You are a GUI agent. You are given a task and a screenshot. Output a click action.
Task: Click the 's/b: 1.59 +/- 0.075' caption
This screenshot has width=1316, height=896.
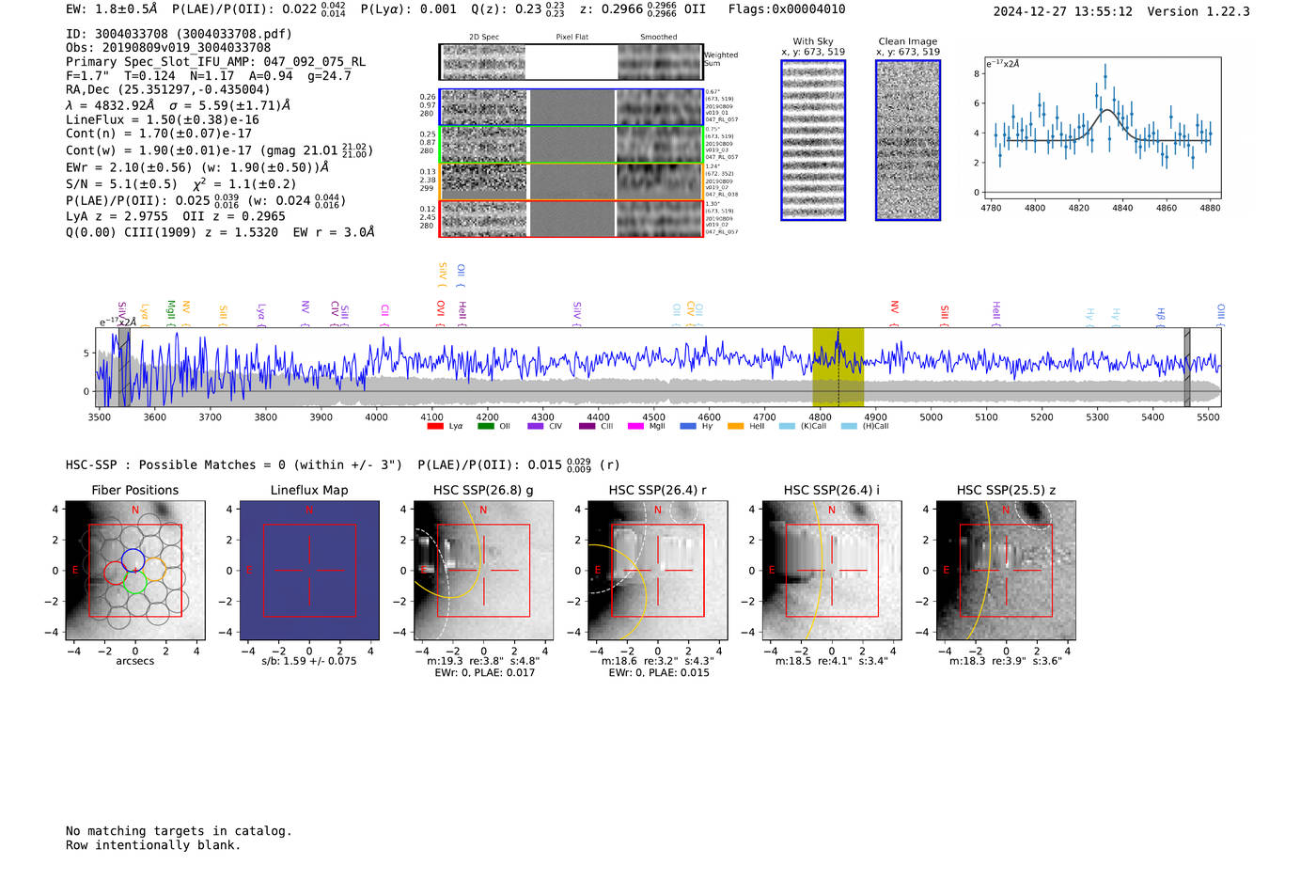tap(309, 661)
